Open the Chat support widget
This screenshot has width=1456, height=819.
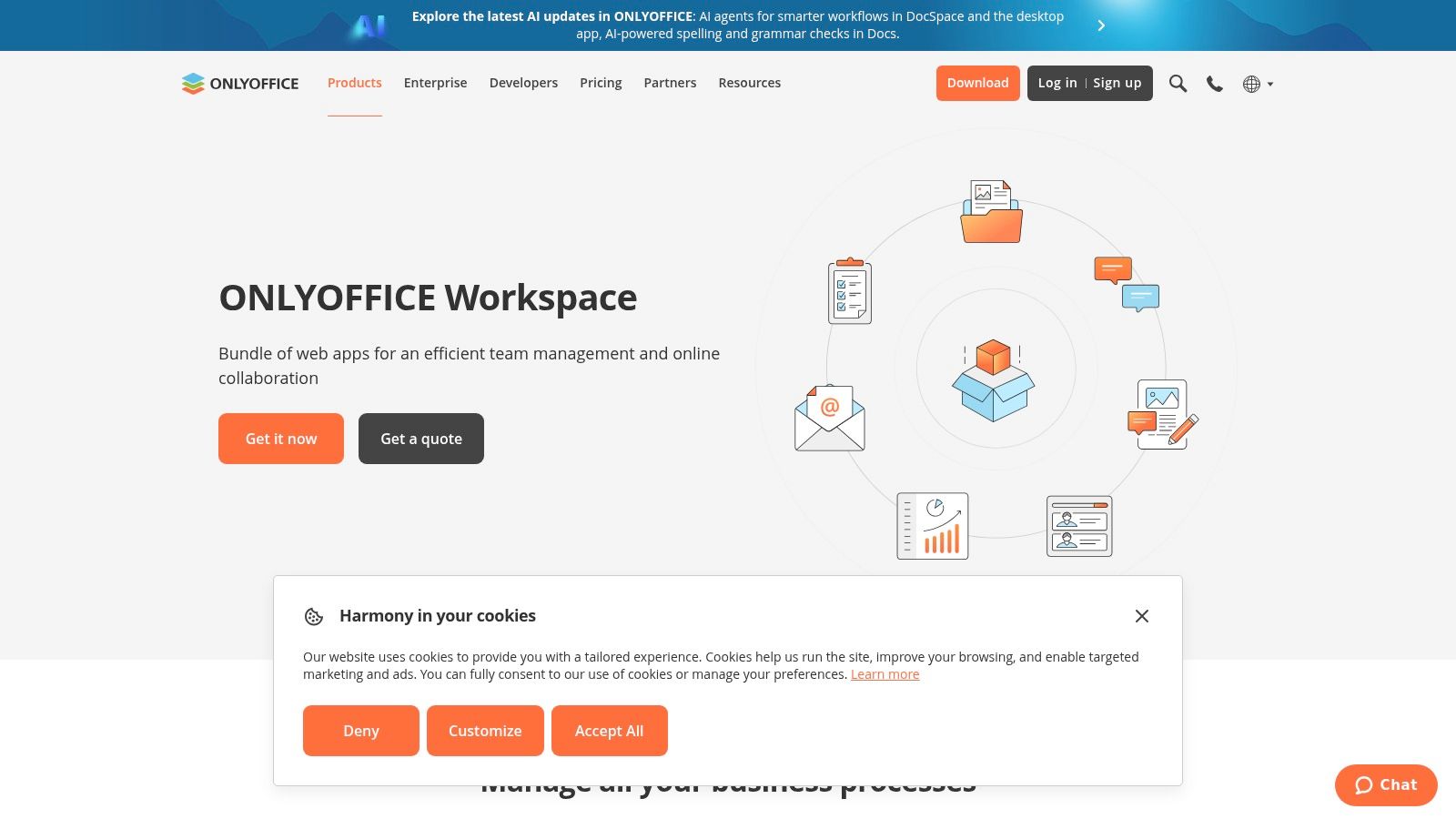pyautogui.click(x=1385, y=784)
